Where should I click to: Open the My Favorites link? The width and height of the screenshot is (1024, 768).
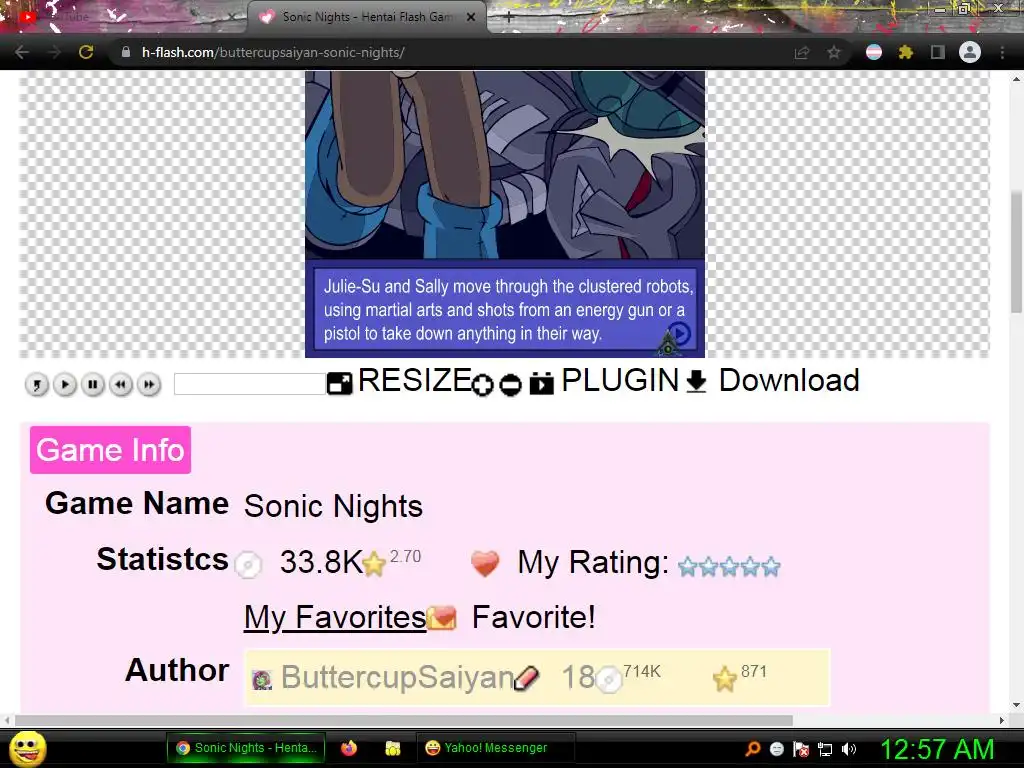tap(335, 617)
